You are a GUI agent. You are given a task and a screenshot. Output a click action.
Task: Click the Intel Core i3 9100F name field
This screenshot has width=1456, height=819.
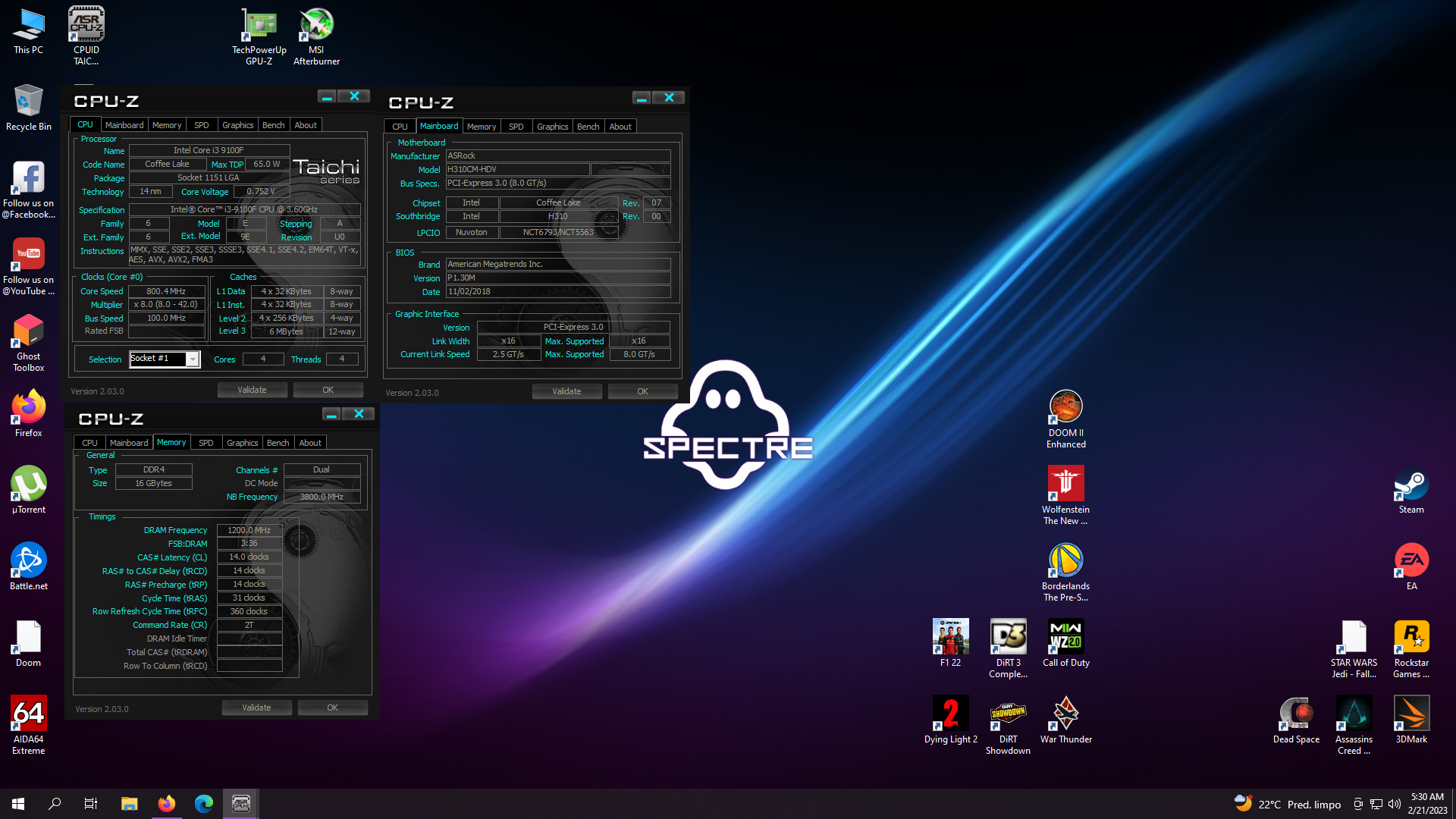pos(209,150)
